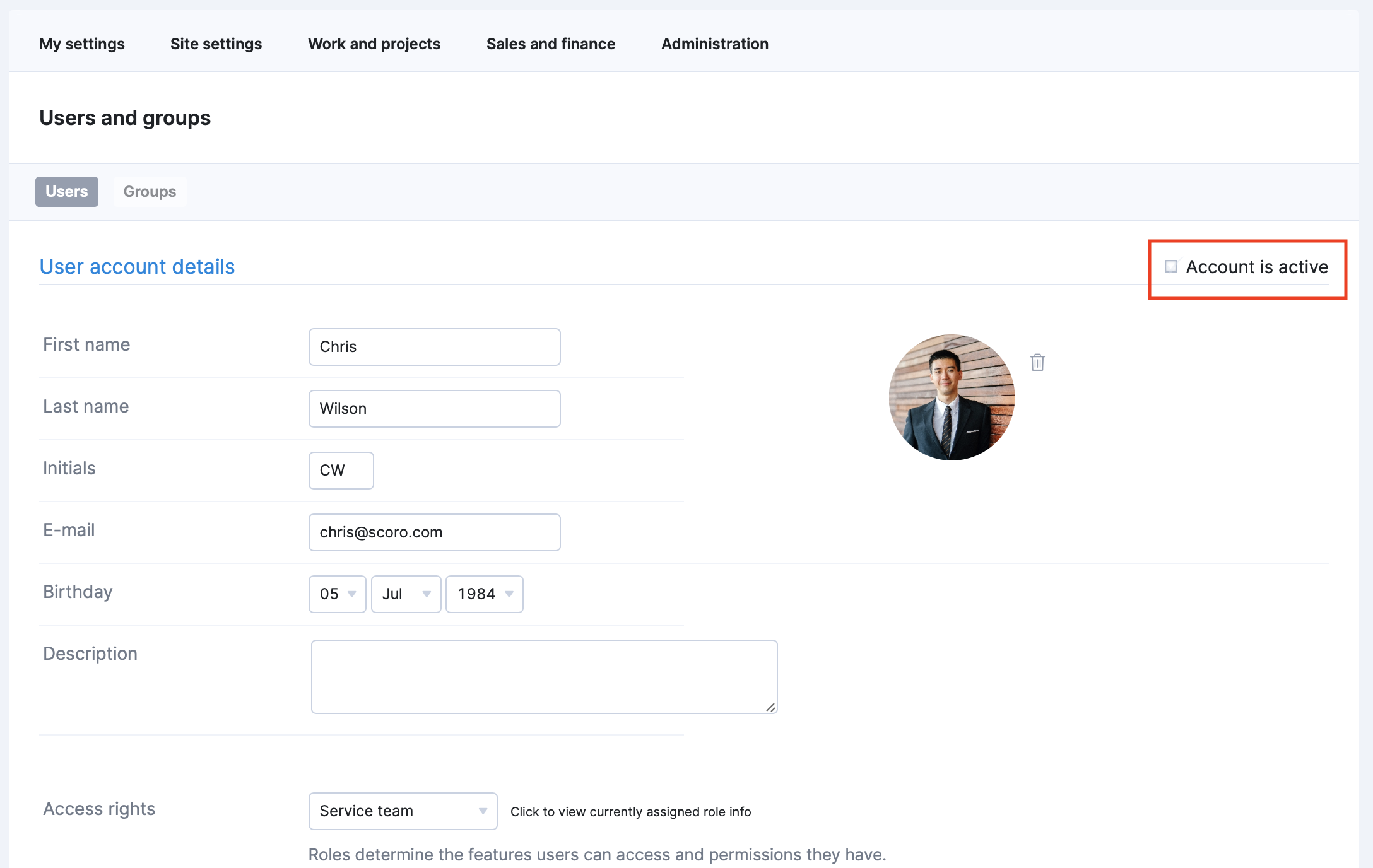This screenshot has width=1373, height=868.
Task: Open Sales and finance menu
Action: [x=551, y=44]
